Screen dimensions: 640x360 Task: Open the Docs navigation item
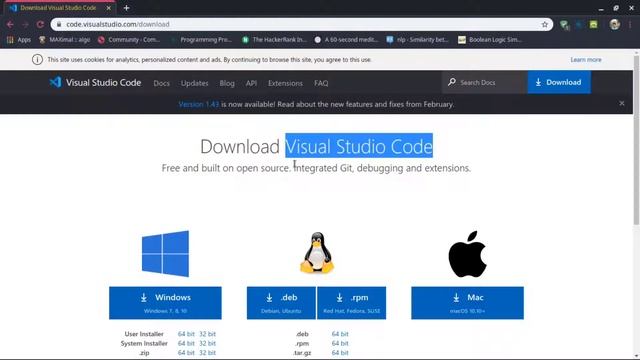pyautogui.click(x=161, y=83)
